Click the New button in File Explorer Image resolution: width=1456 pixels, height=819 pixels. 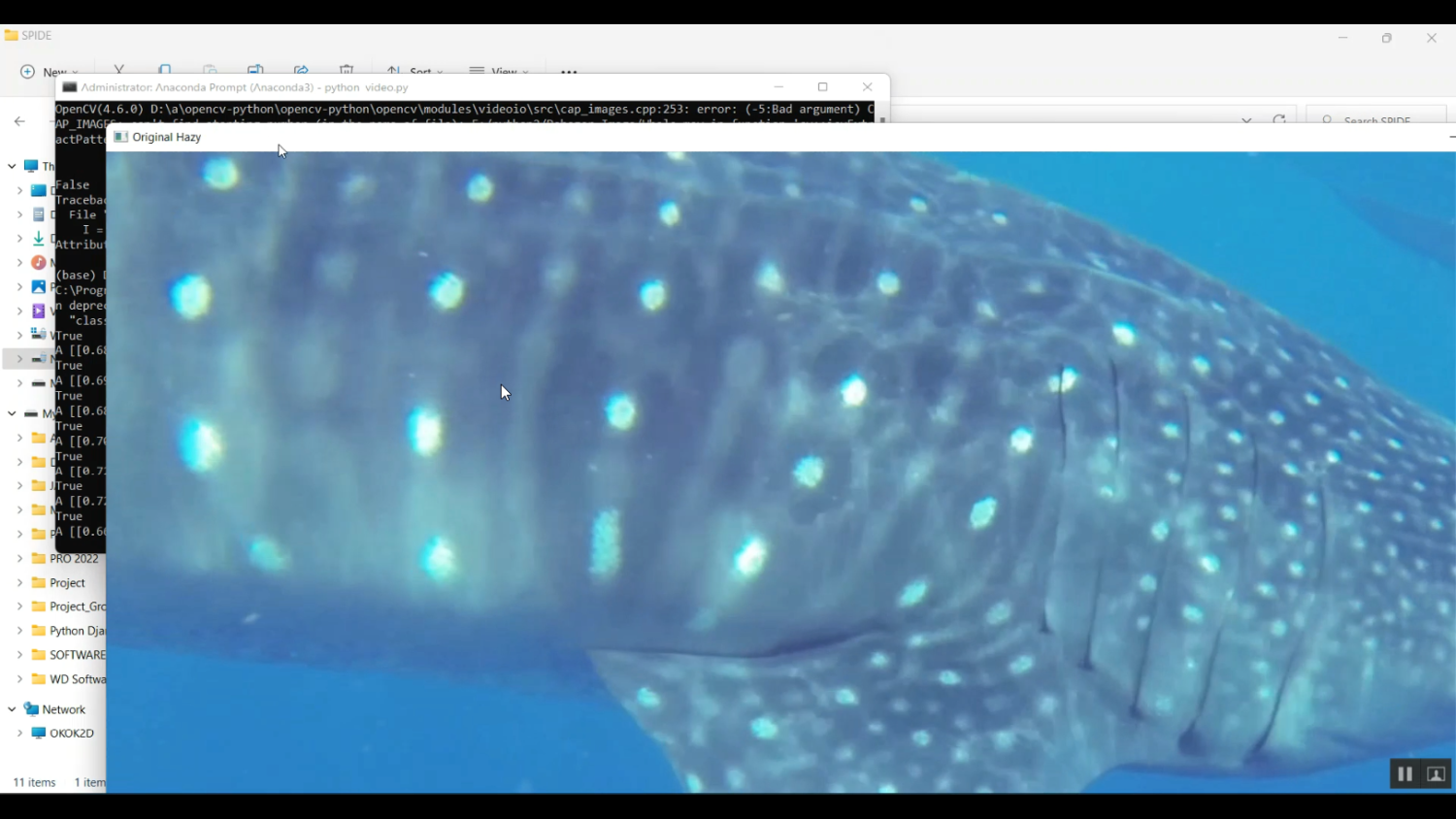(47, 72)
